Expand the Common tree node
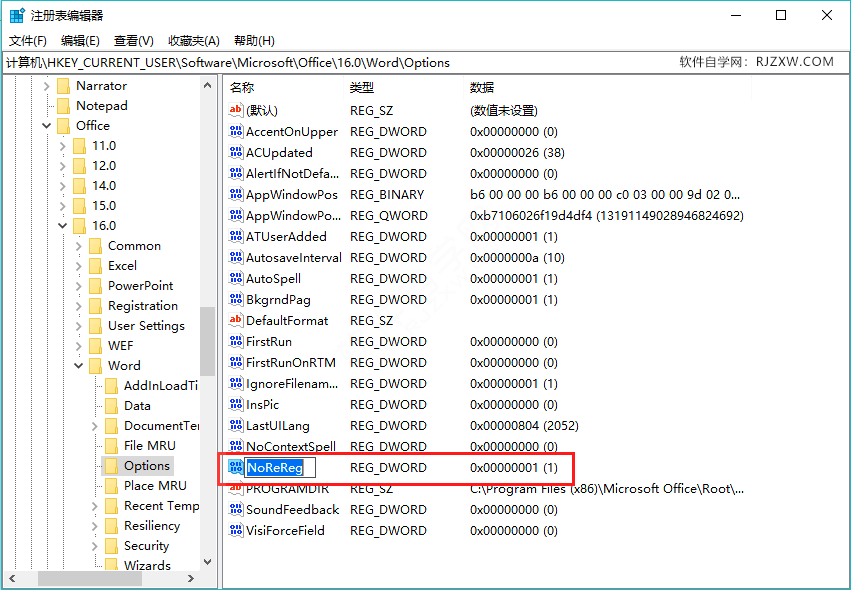 [x=78, y=245]
